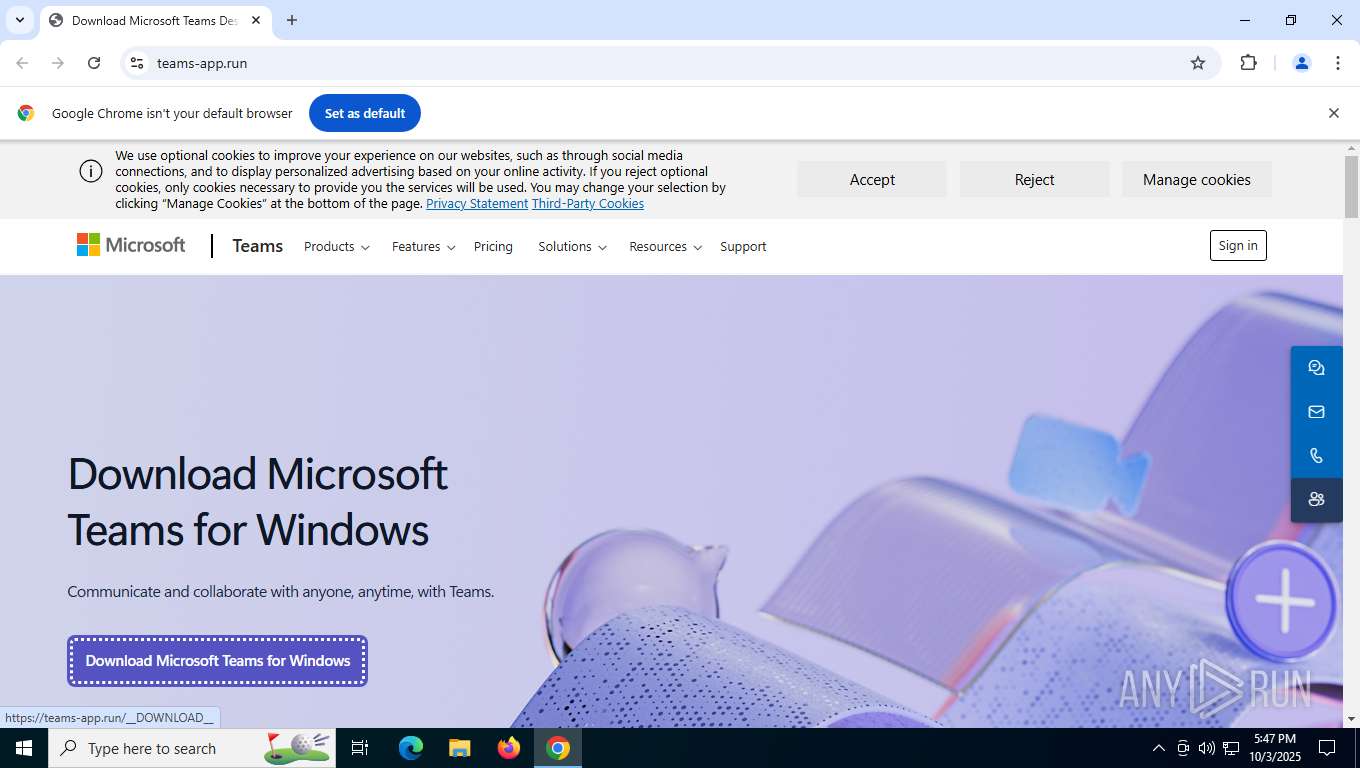Open Task View in taskbar
Viewport: 1360px width, 768px height.
360,748
